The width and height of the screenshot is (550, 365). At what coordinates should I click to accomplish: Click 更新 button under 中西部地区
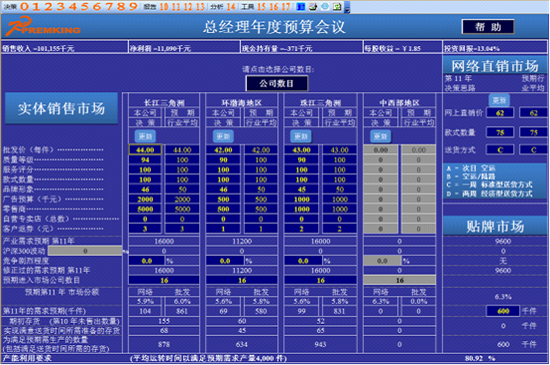click(381, 136)
